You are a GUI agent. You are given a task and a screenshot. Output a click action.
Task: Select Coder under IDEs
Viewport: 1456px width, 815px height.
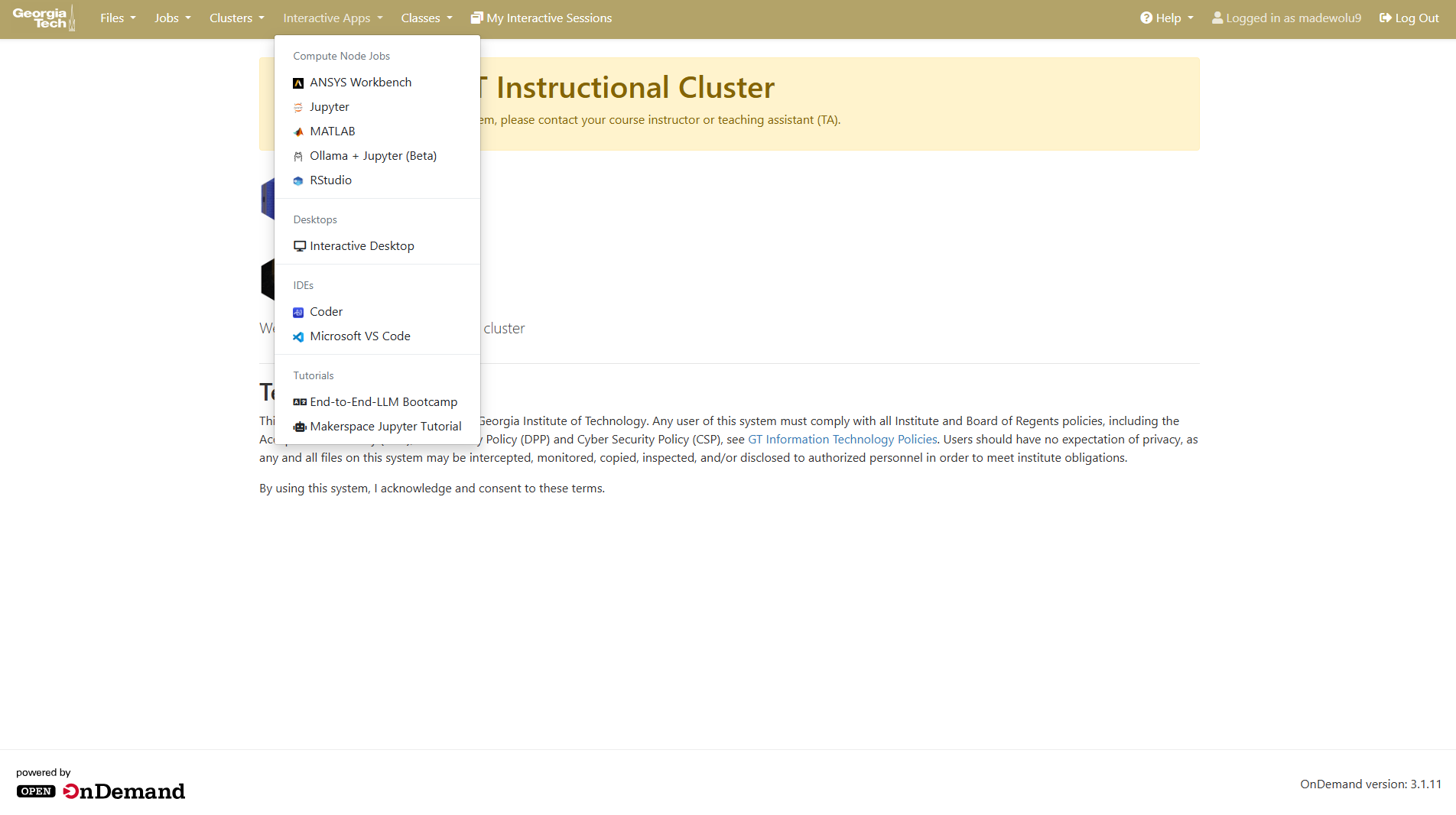377,312
